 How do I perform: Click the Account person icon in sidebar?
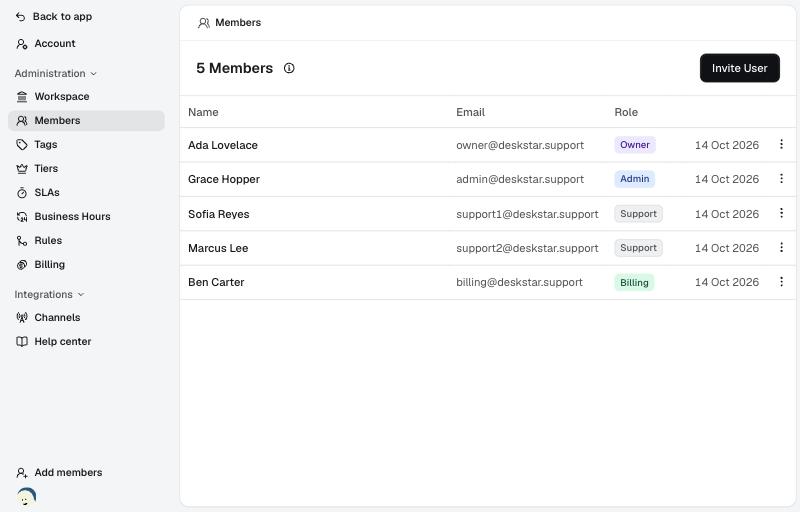(21, 44)
